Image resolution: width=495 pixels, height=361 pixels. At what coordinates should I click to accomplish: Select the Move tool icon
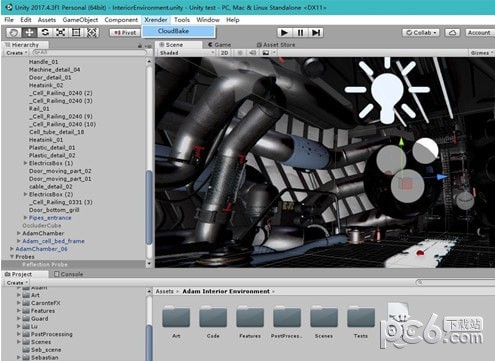[x=29, y=33]
